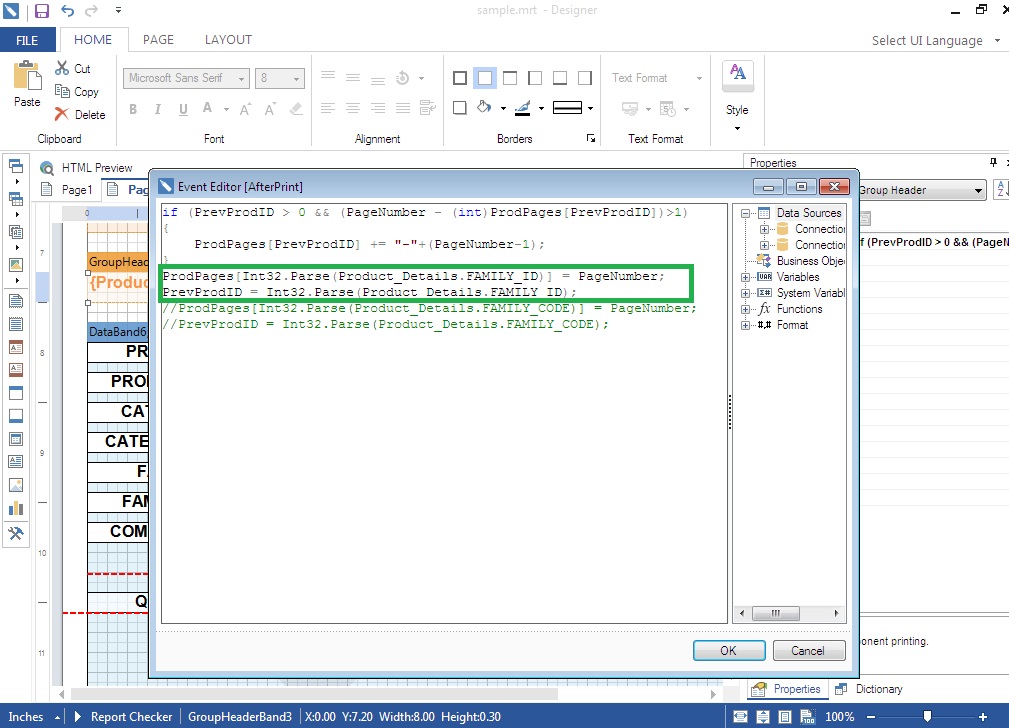Screen dimensions: 1009x728
Task: Toggle Underline font formatting
Action: (x=183, y=109)
